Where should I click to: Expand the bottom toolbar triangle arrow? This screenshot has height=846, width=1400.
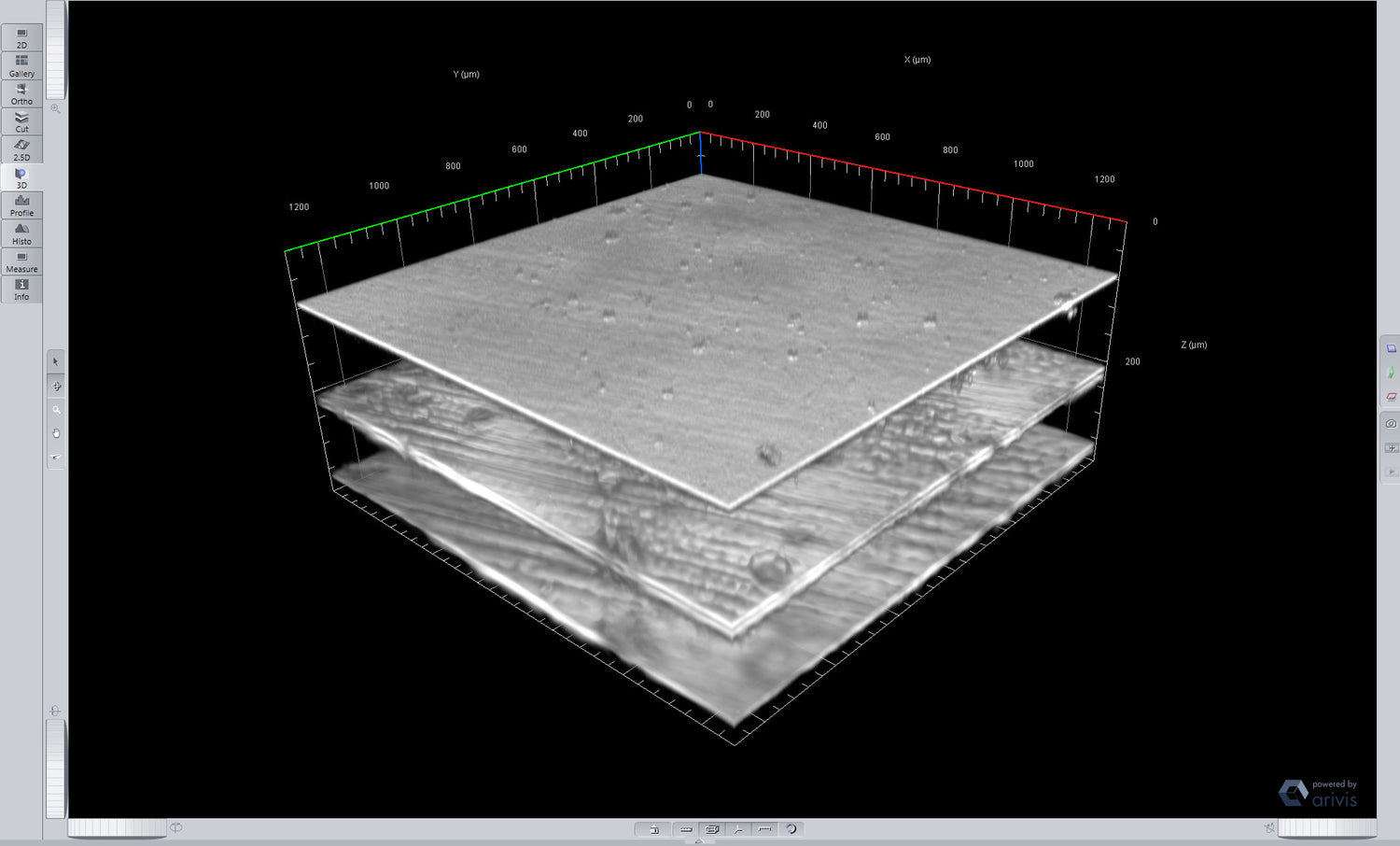click(699, 840)
